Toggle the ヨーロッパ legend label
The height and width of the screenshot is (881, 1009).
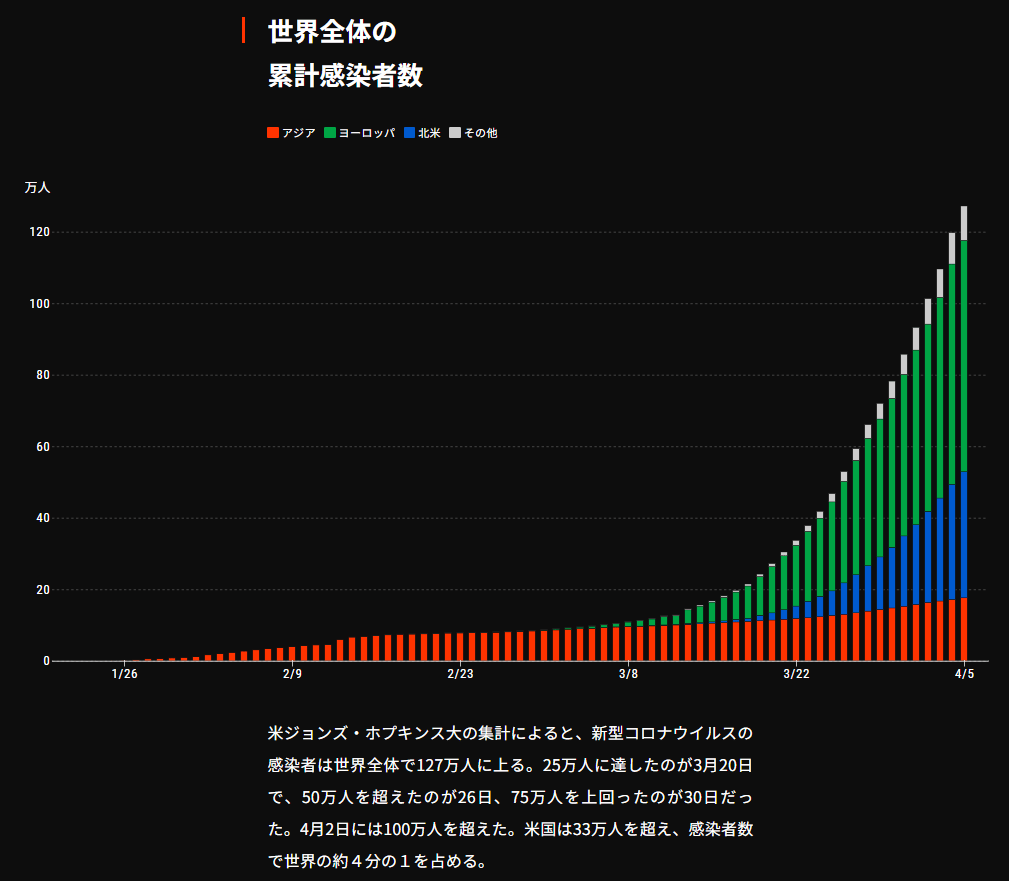tap(366, 133)
